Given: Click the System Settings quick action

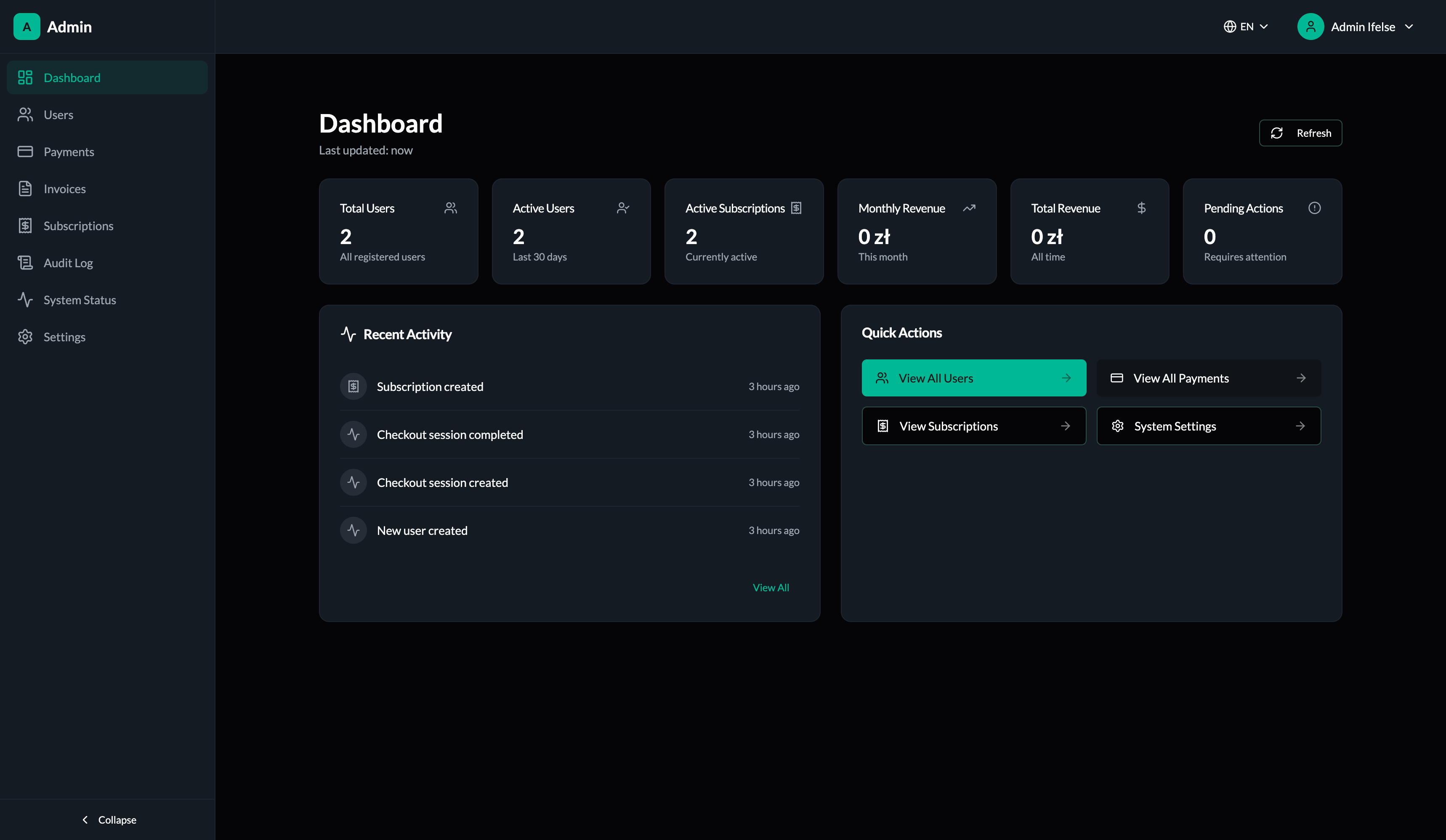Looking at the screenshot, I should (1209, 426).
